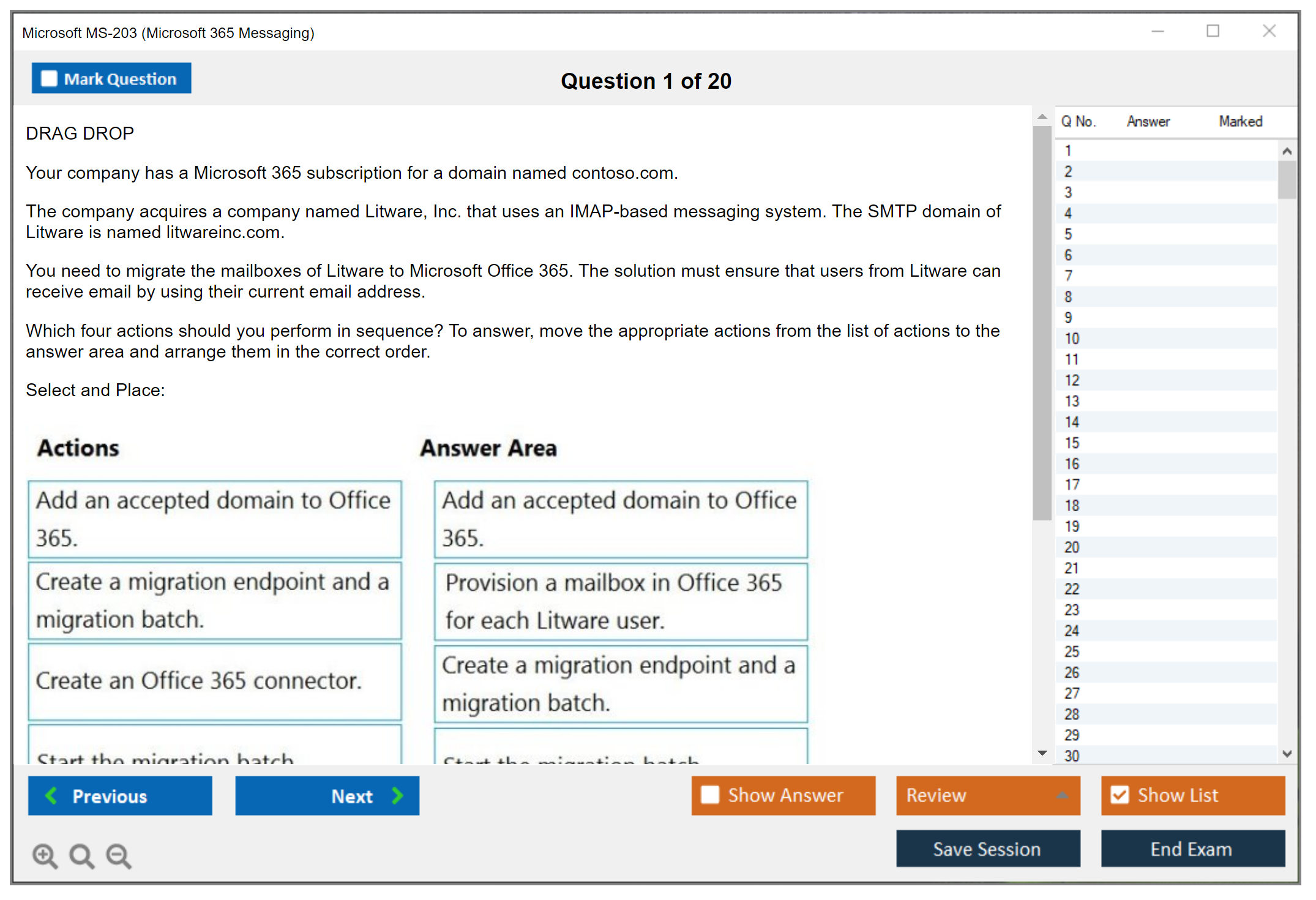Select question 20 in the list

1072,547
